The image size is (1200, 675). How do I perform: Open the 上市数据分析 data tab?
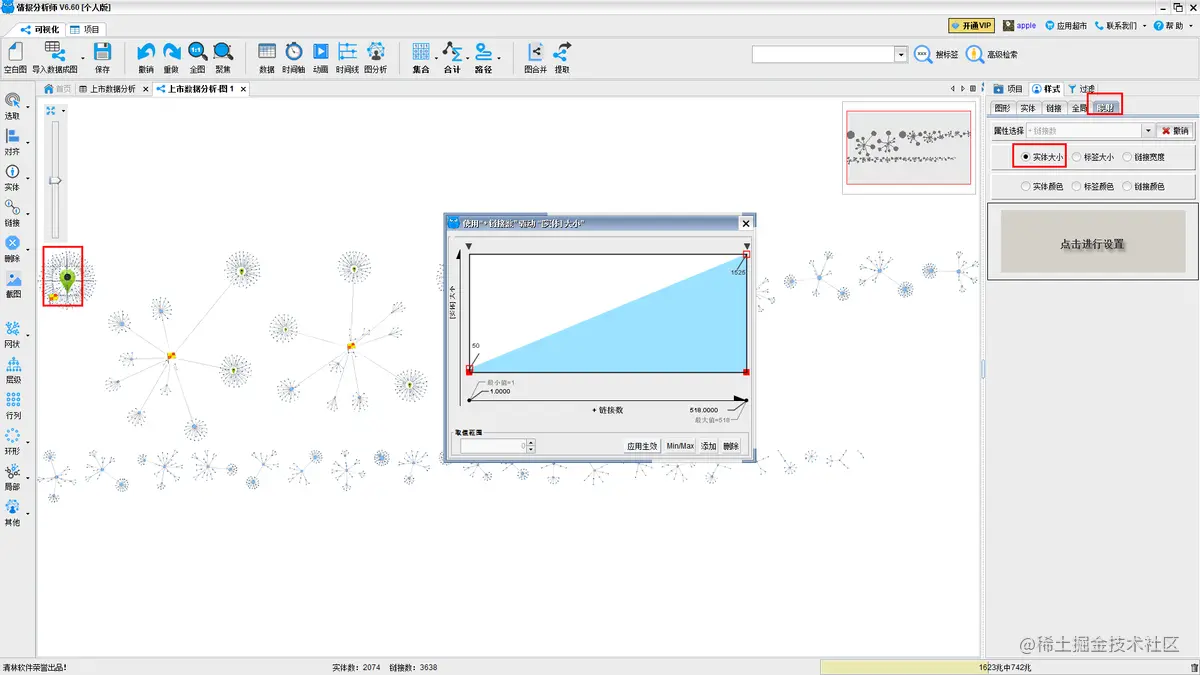pos(111,89)
